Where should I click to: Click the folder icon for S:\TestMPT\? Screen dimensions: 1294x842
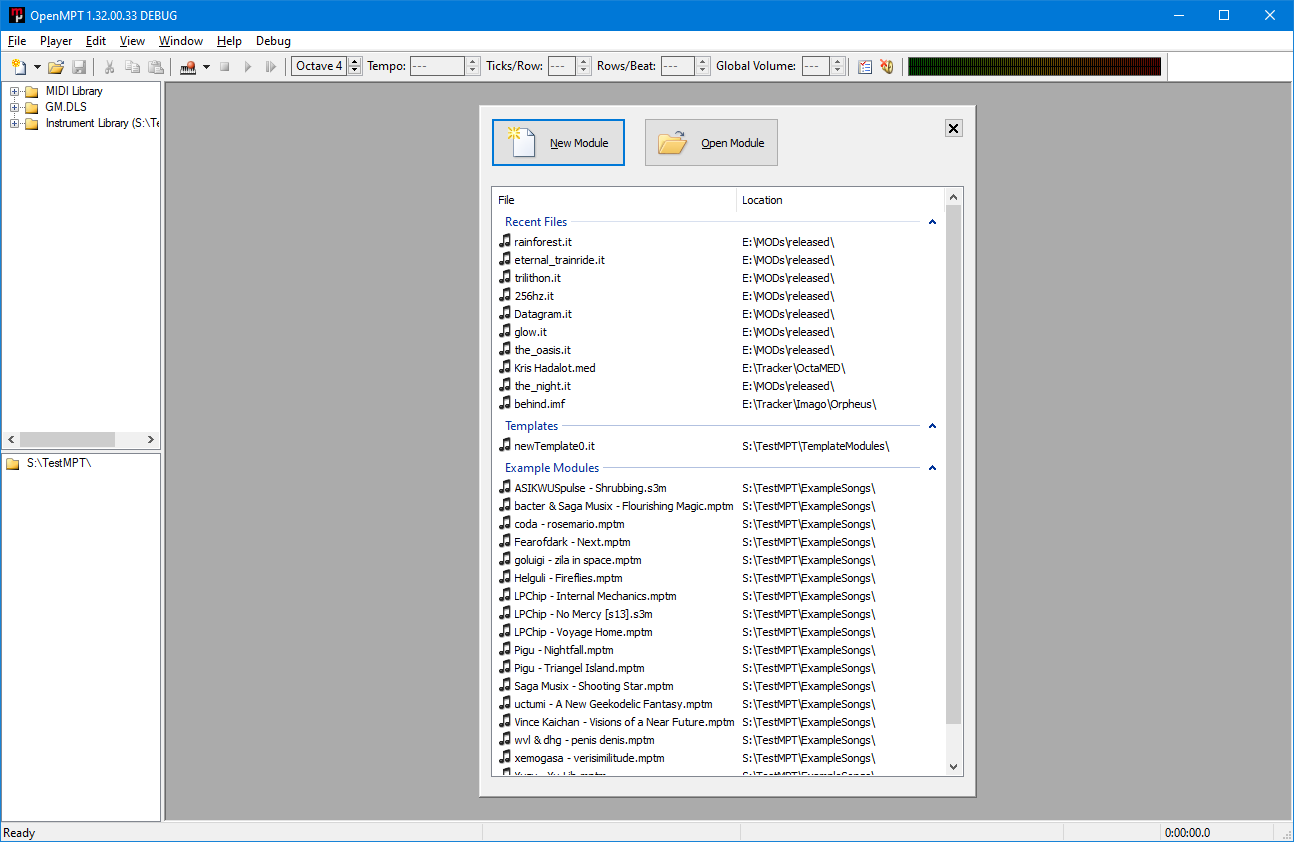(13, 464)
